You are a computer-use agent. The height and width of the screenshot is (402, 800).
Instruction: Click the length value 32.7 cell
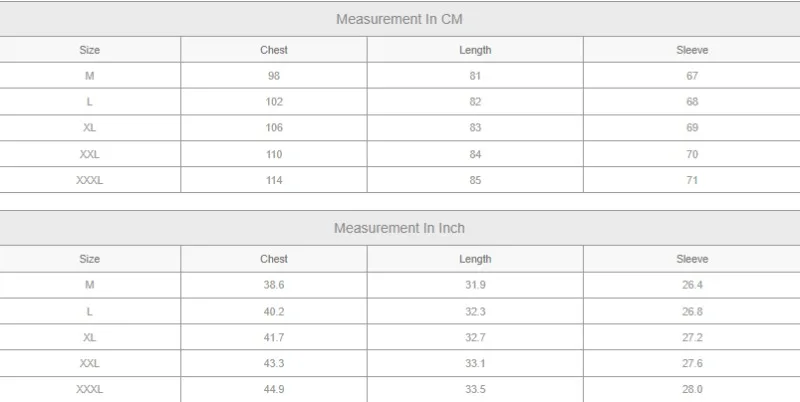[475, 337]
